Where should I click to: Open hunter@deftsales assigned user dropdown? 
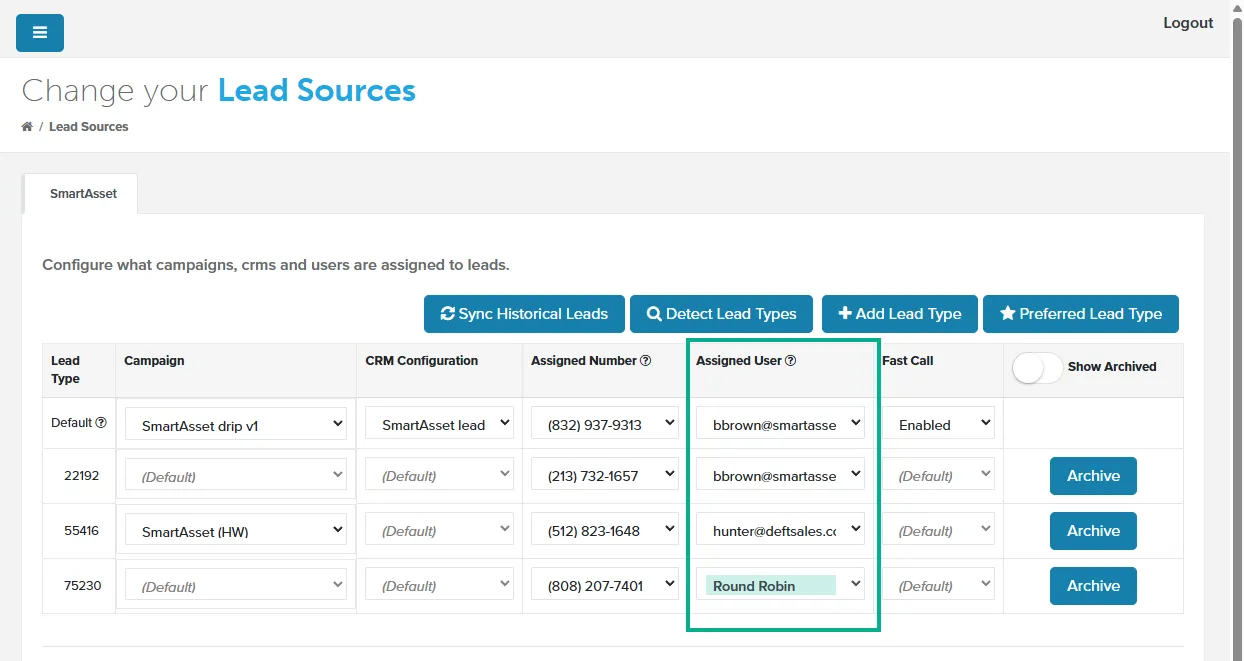(x=780, y=531)
